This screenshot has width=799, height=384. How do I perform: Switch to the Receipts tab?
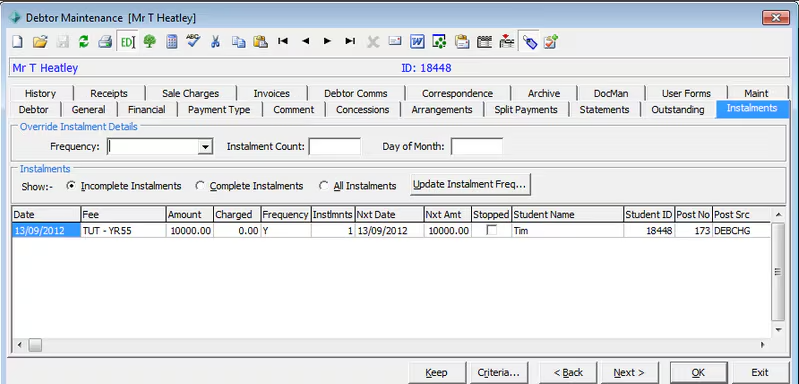(109, 93)
